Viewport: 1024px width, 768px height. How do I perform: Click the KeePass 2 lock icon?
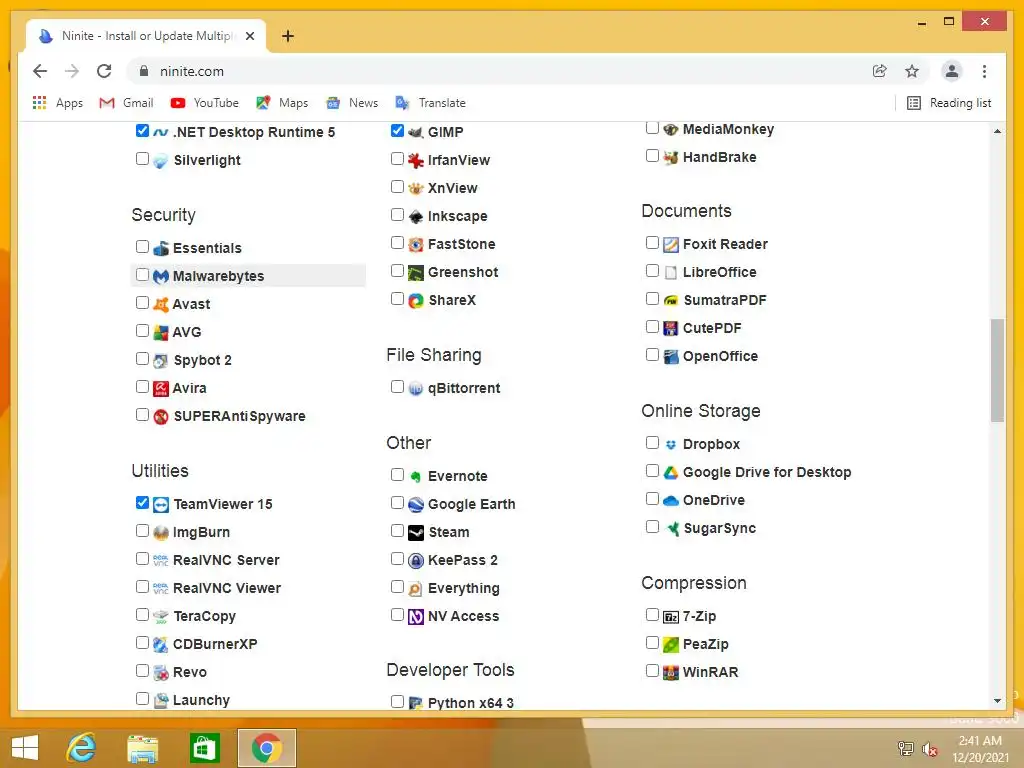coord(415,561)
